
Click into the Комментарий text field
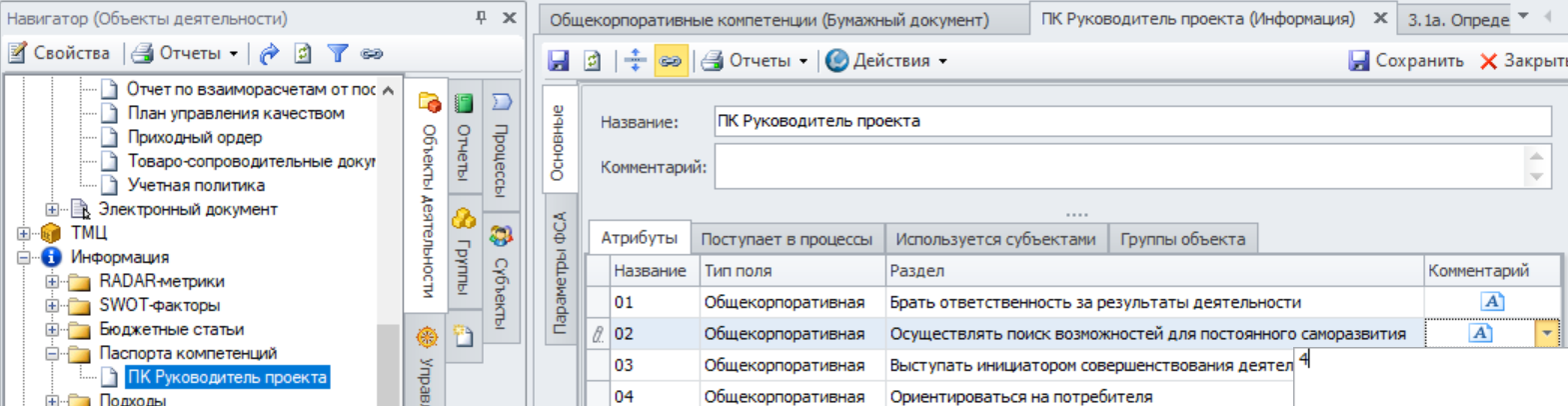click(1119, 167)
